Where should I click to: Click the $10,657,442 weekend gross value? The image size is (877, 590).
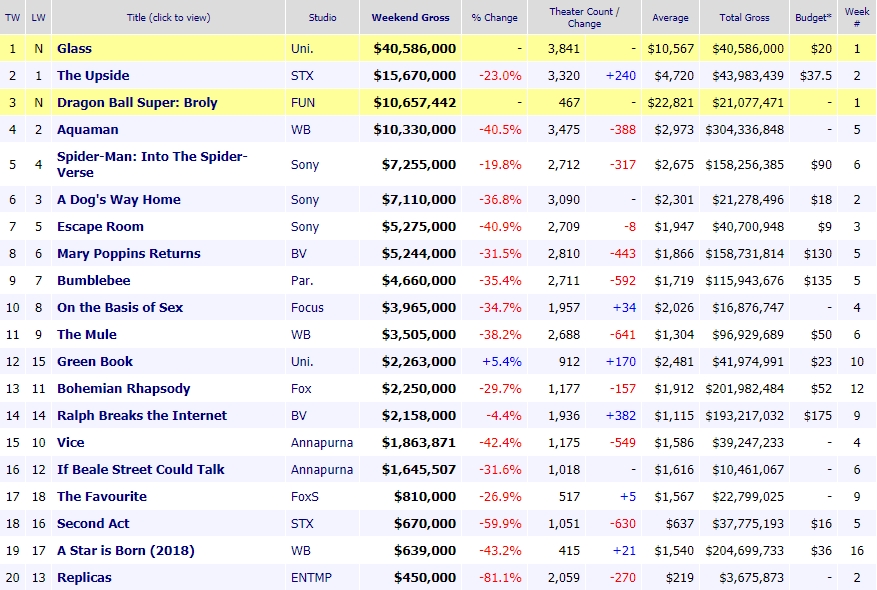pyautogui.click(x=414, y=103)
